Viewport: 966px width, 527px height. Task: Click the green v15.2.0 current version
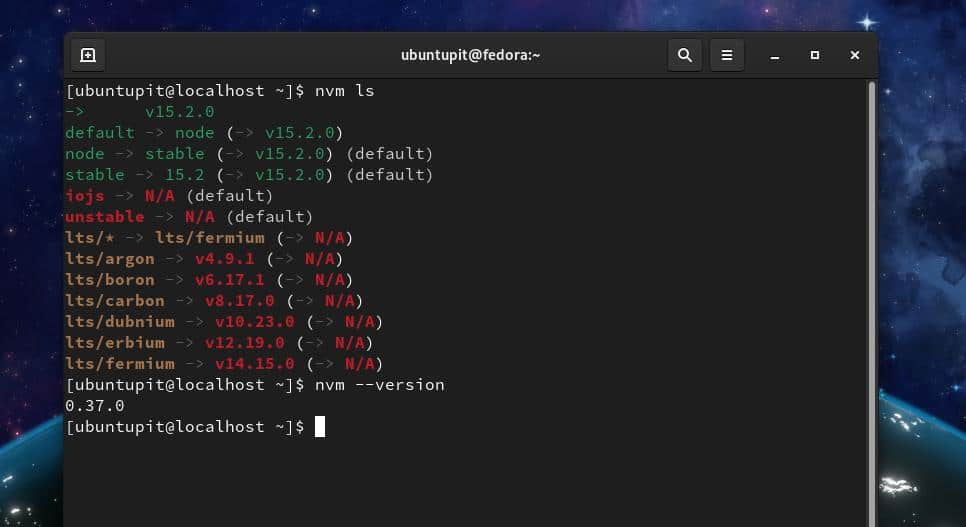tap(180, 112)
